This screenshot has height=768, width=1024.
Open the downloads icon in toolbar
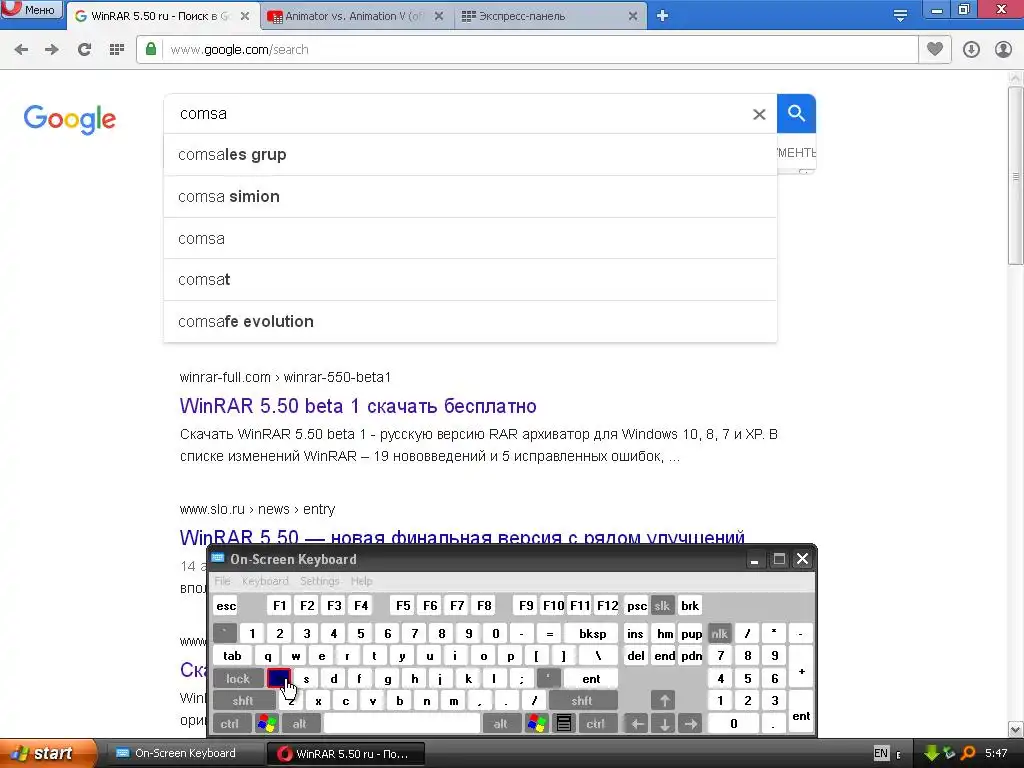971,50
